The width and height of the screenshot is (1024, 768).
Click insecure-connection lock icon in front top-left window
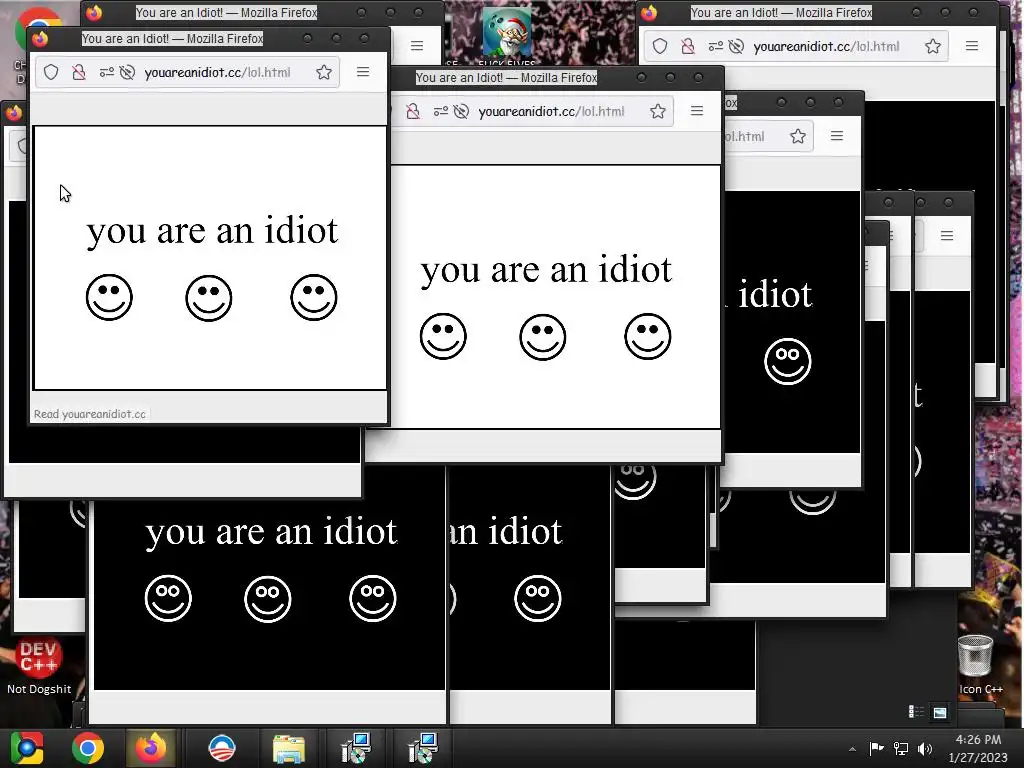[79, 72]
